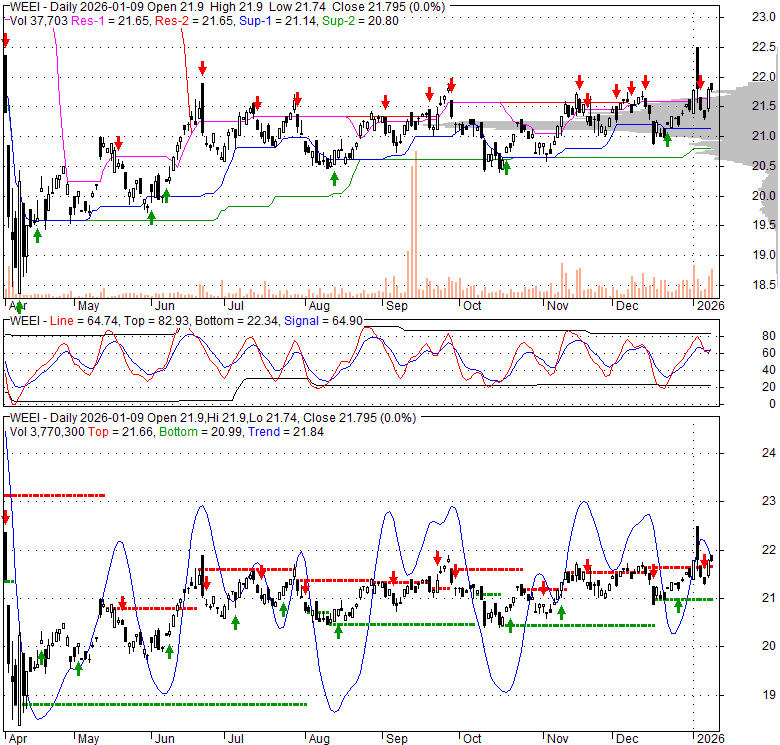Viewport: 780px width, 745px height.
Task: Click the 23.0 price label on the top chart axis
Action: click(762, 16)
